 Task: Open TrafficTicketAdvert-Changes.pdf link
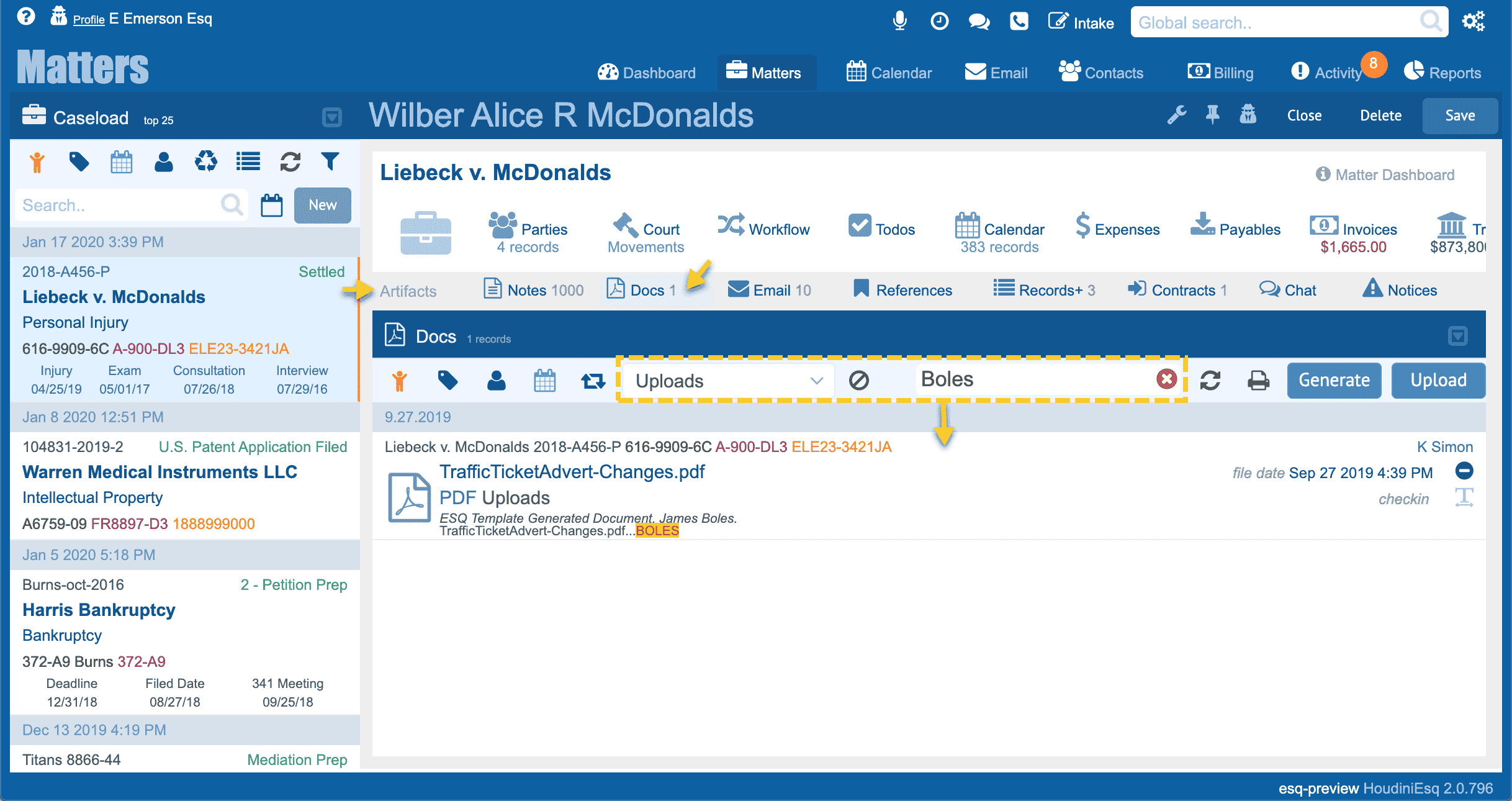(572, 472)
